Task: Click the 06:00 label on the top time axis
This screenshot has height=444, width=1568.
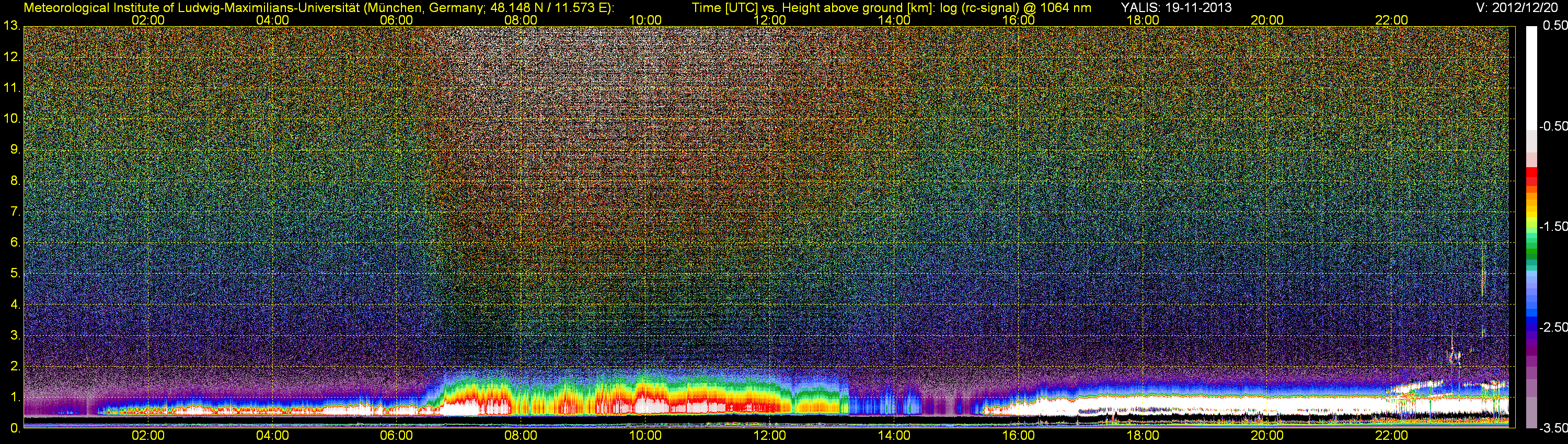Action: 396,20
